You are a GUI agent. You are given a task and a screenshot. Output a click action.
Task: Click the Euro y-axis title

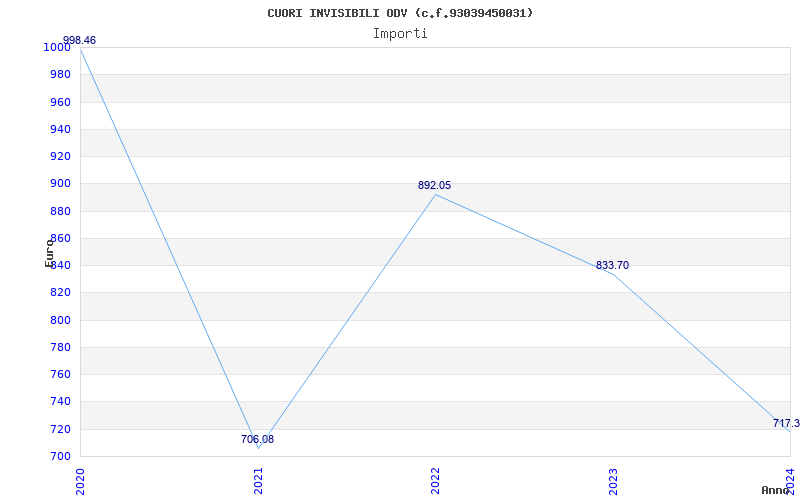(49, 253)
